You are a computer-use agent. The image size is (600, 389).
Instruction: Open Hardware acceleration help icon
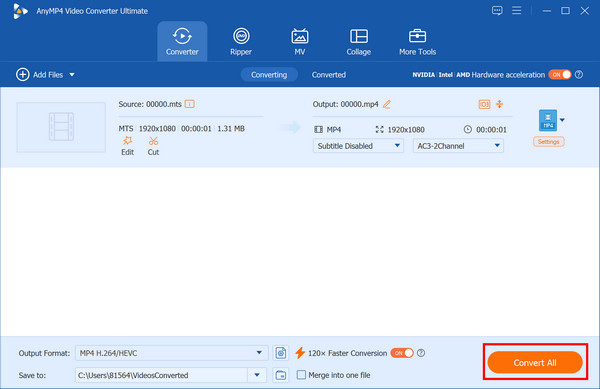point(579,75)
